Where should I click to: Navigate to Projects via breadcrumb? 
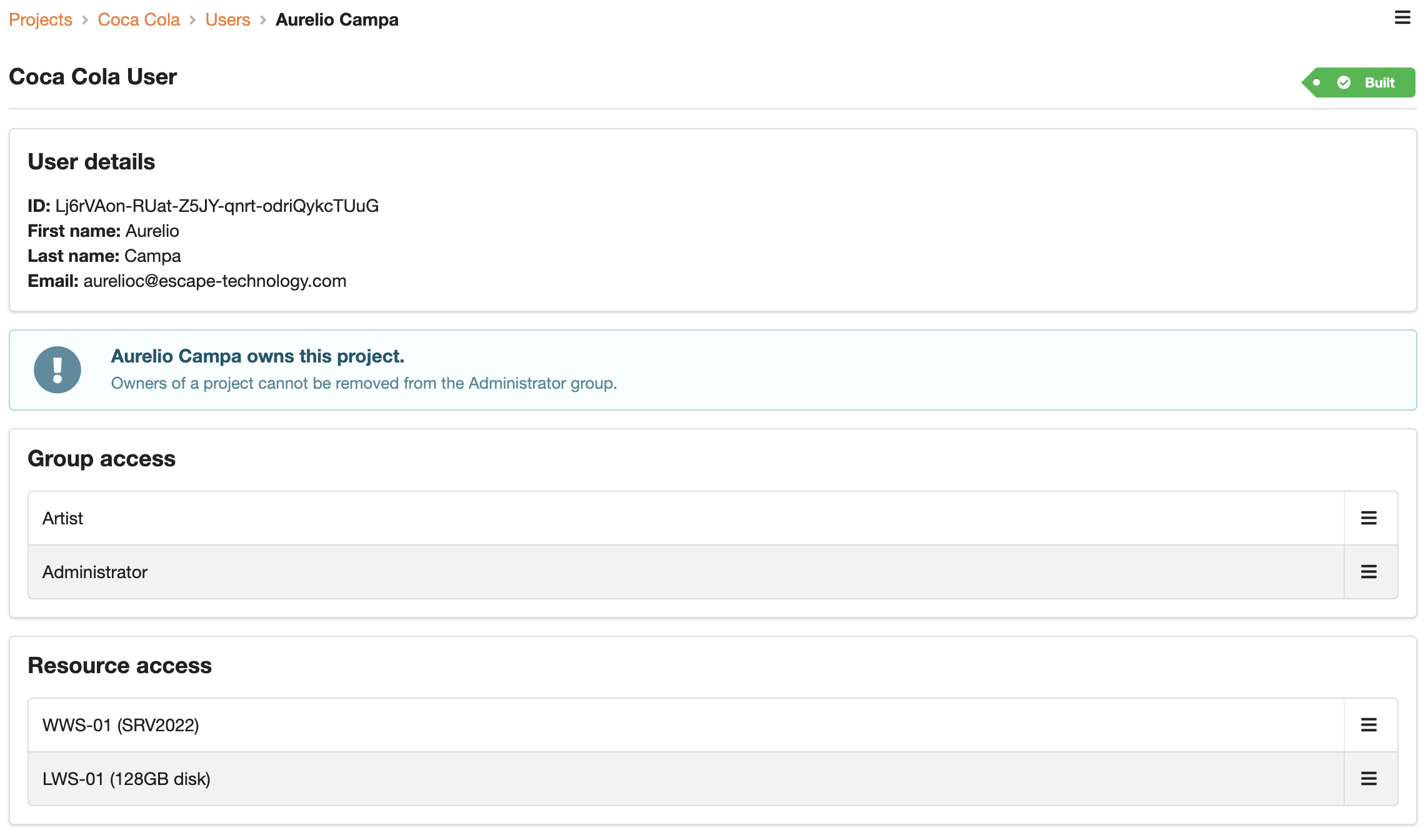point(40,19)
